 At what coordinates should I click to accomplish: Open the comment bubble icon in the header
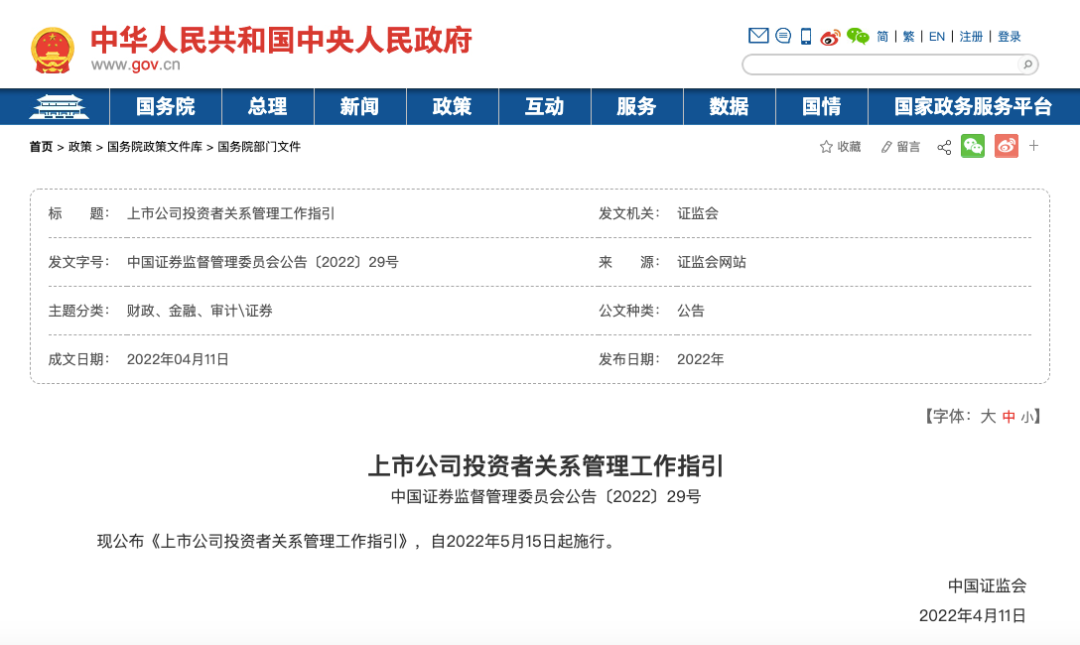(783, 34)
